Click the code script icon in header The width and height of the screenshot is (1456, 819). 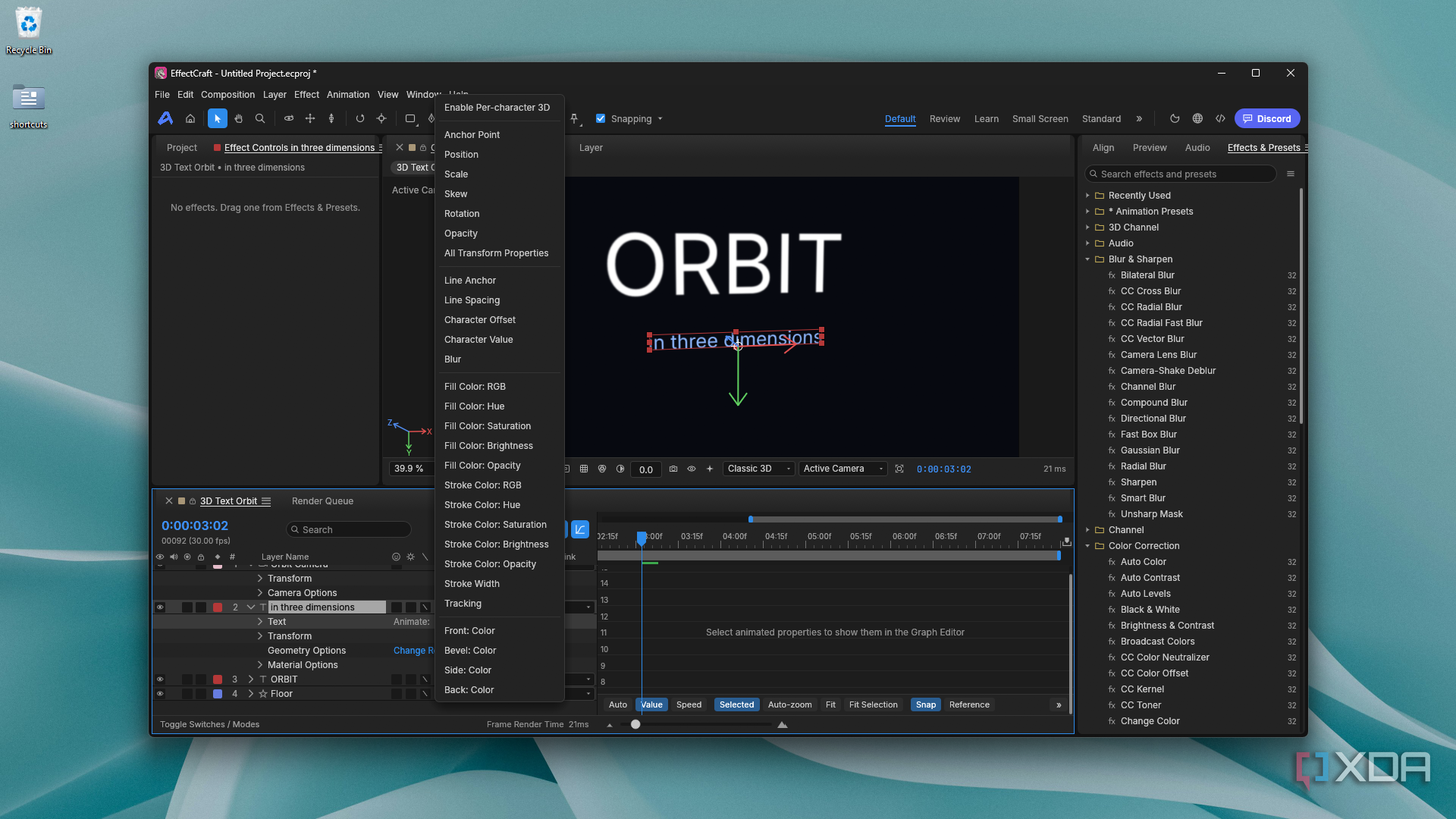coord(1220,119)
